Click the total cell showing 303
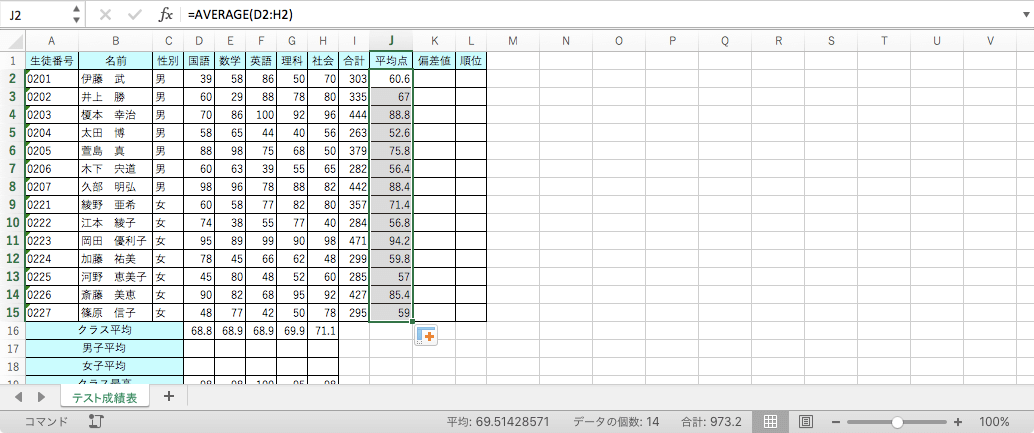1034x433 pixels. (x=354, y=78)
